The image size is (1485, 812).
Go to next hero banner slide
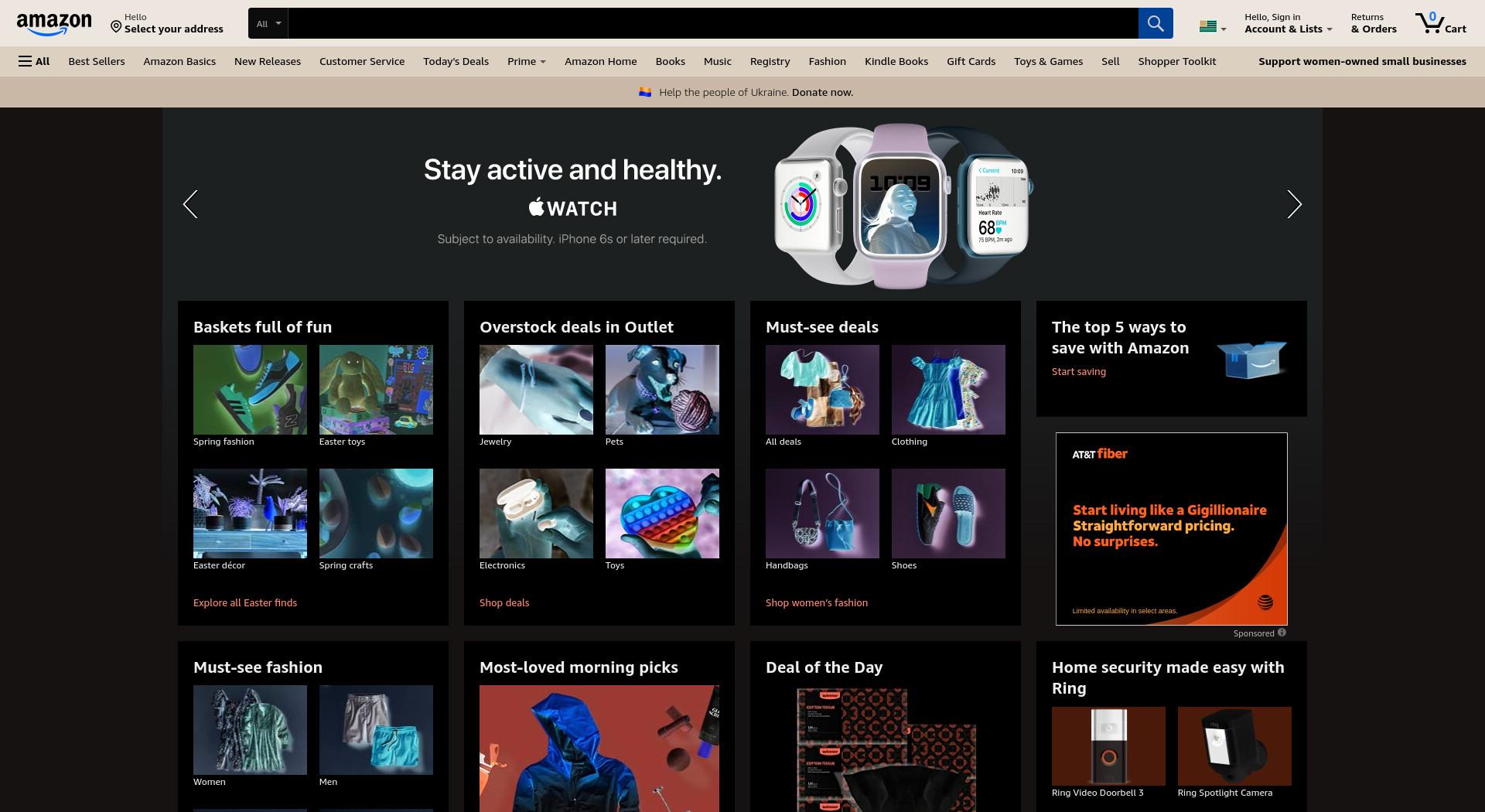click(1294, 204)
